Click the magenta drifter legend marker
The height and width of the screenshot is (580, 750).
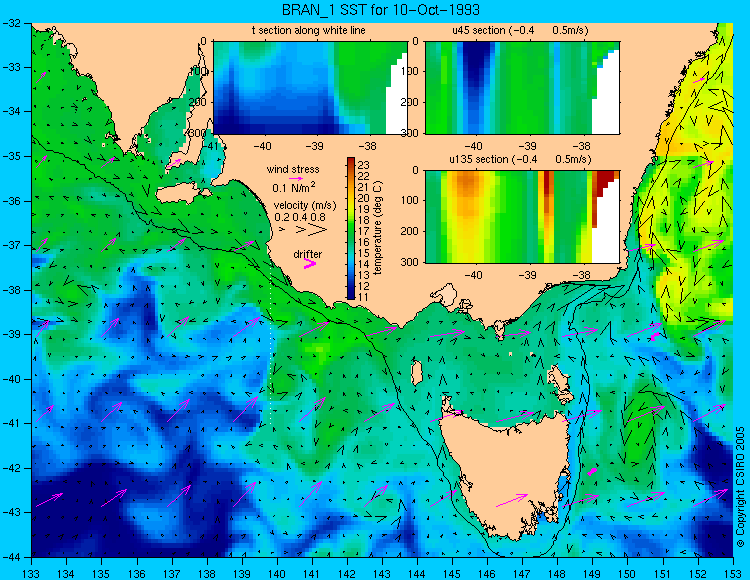click(310, 263)
